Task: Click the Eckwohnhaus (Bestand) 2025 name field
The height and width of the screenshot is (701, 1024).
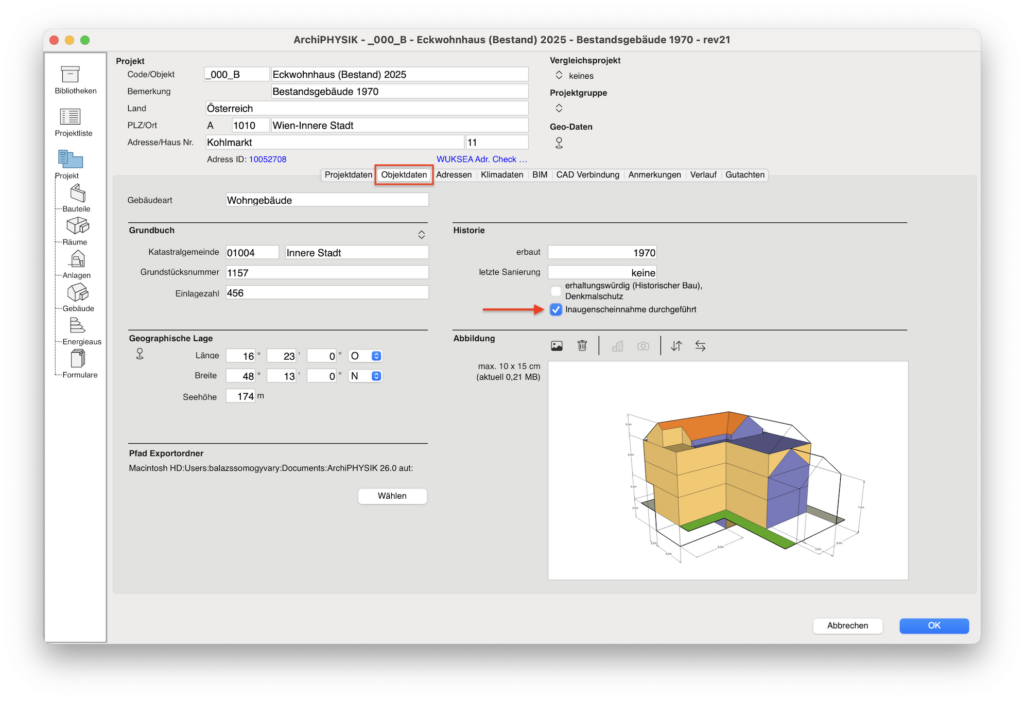Action: [x=399, y=74]
